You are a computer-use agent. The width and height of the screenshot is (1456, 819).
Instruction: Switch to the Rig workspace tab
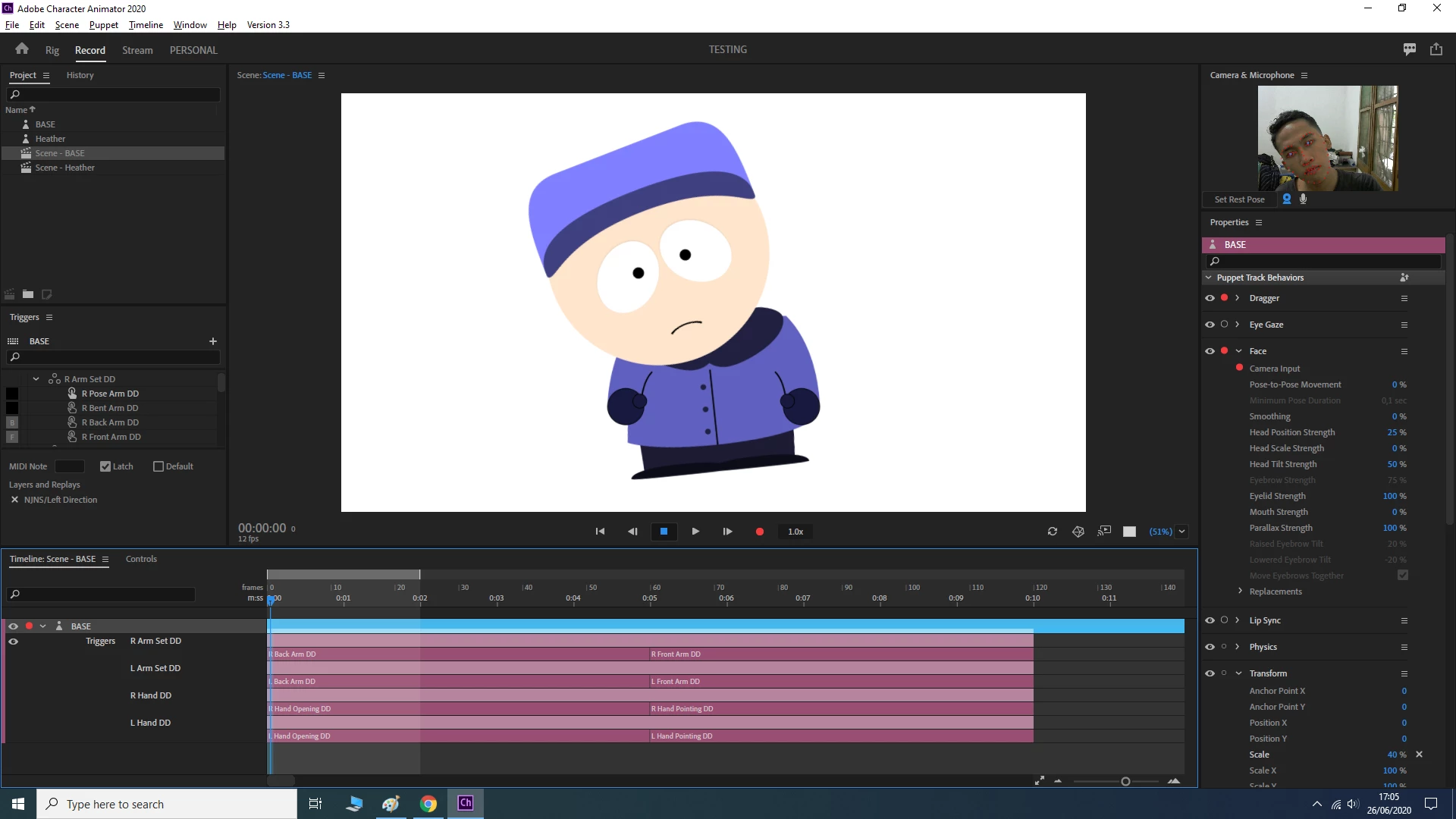[52, 50]
